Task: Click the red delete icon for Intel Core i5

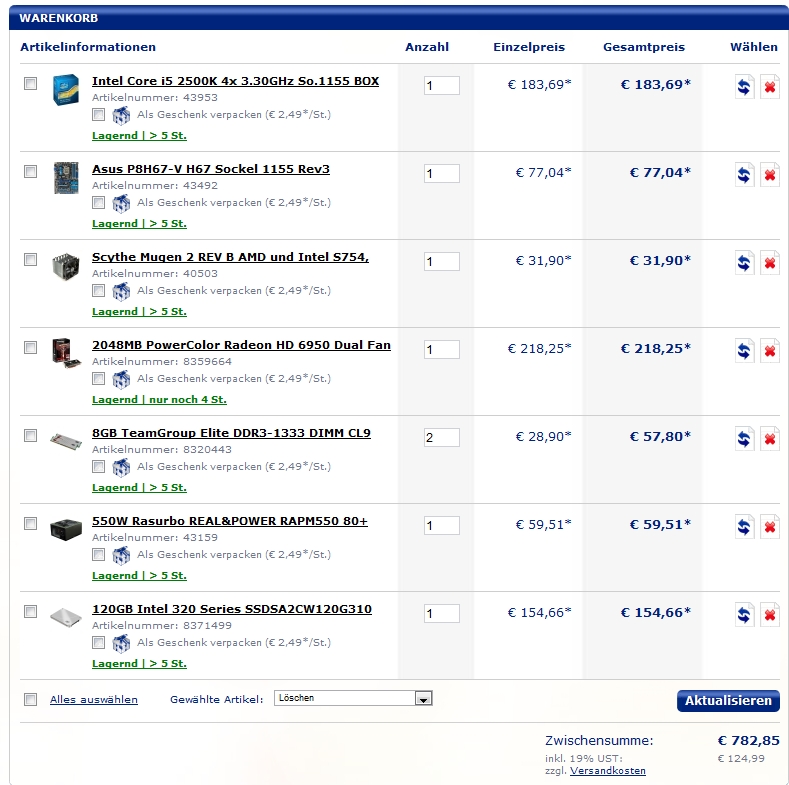Action: (x=769, y=87)
